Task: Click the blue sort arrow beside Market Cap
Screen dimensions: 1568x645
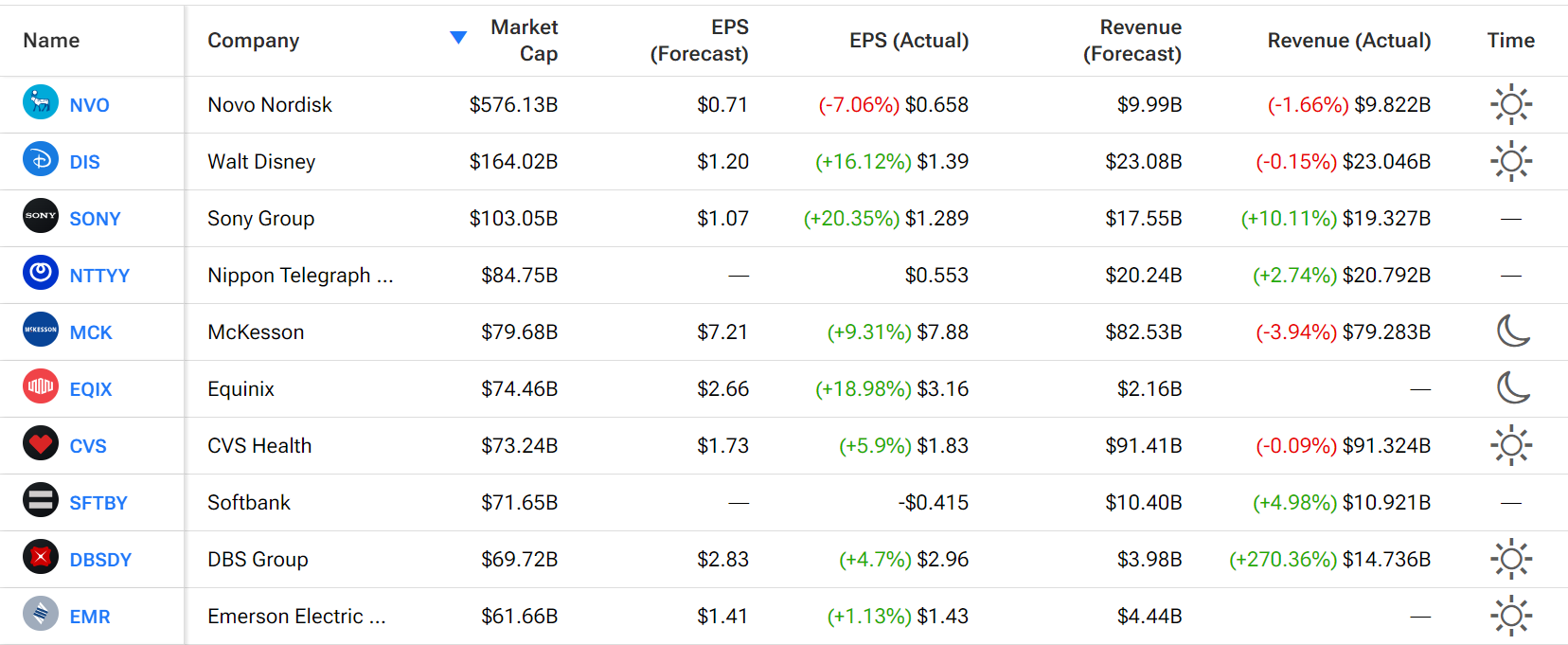Action: coord(458,38)
